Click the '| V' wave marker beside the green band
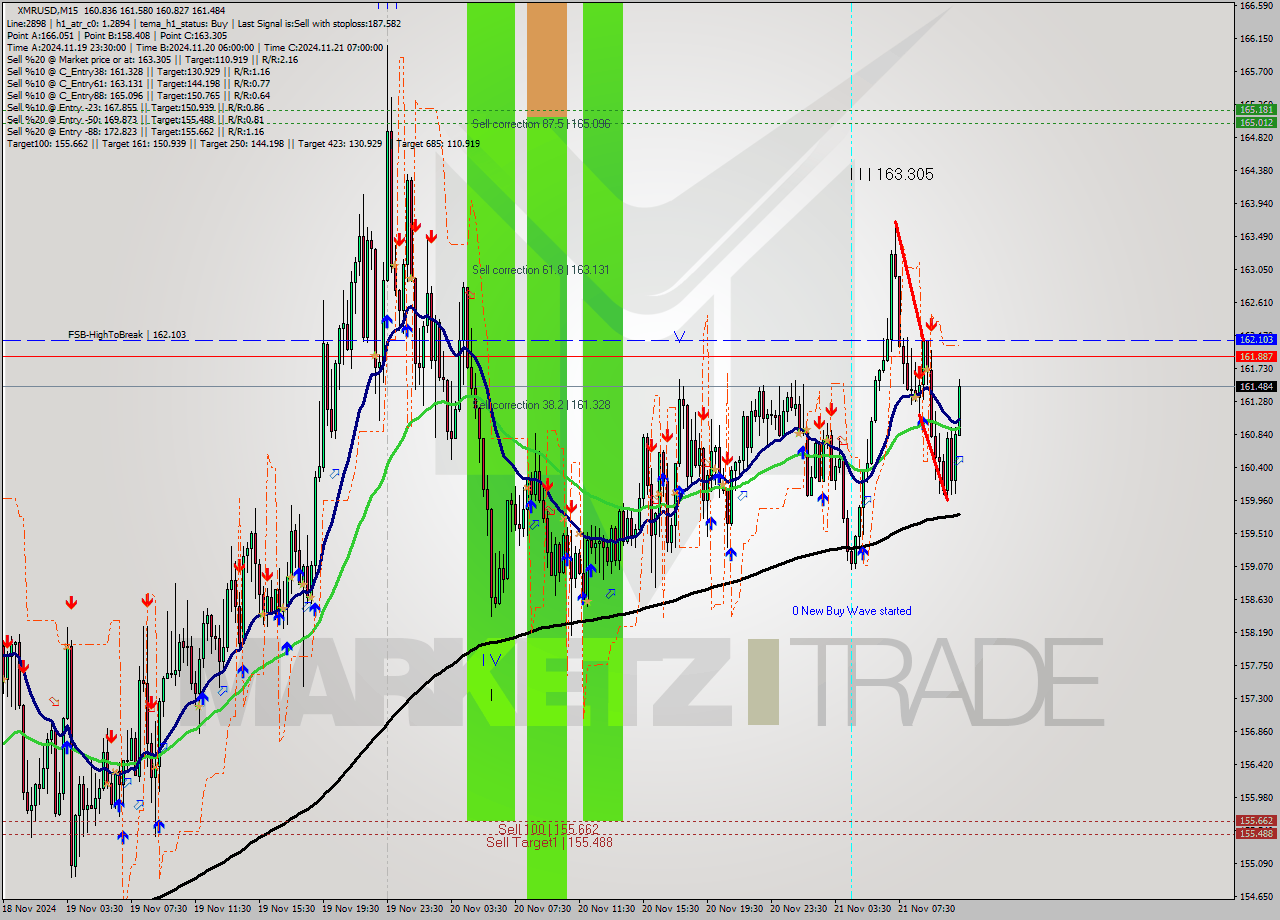This screenshot has width=1280, height=920. (x=491, y=659)
